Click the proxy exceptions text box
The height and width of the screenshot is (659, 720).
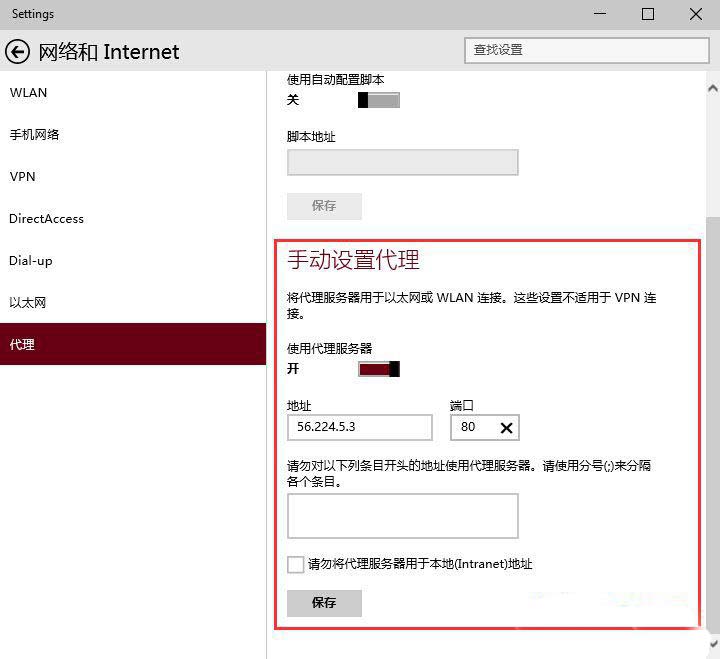pos(403,516)
